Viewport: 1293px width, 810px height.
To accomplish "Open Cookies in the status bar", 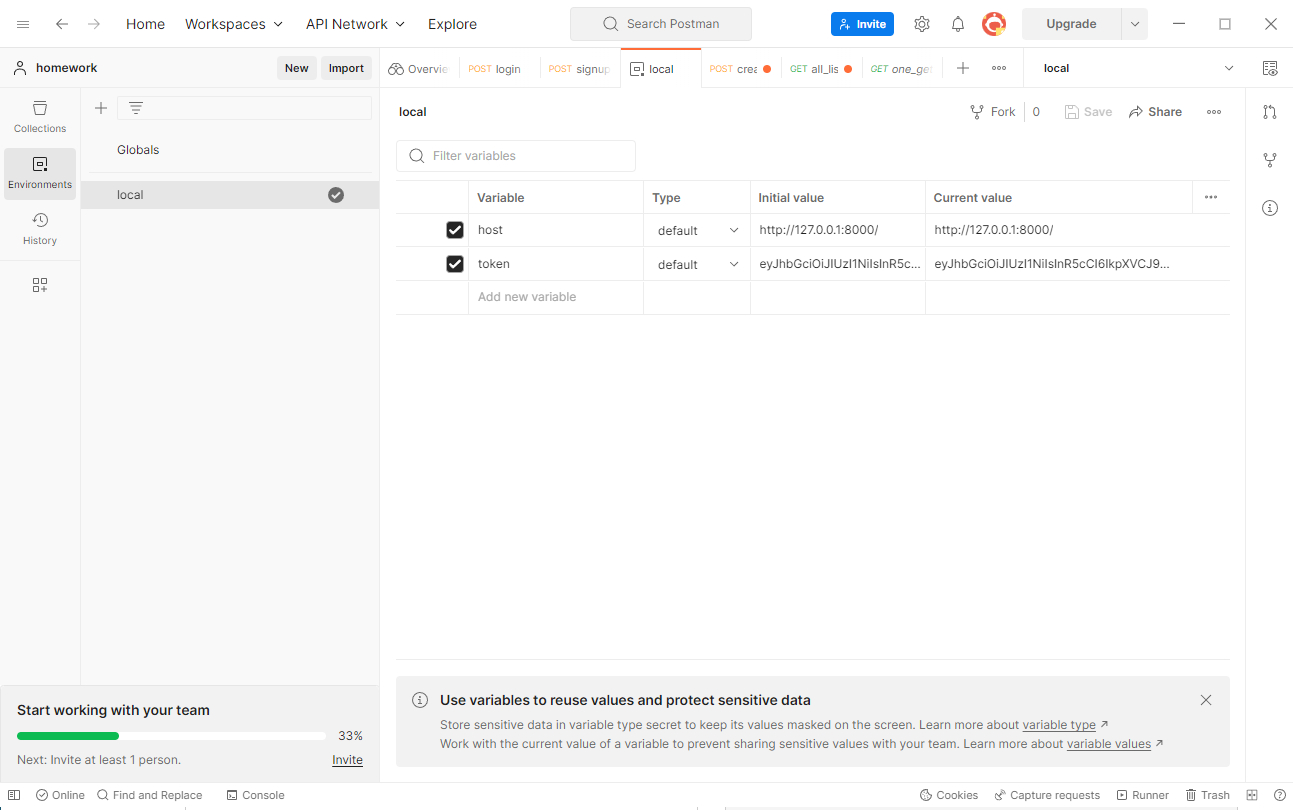I will [948, 795].
